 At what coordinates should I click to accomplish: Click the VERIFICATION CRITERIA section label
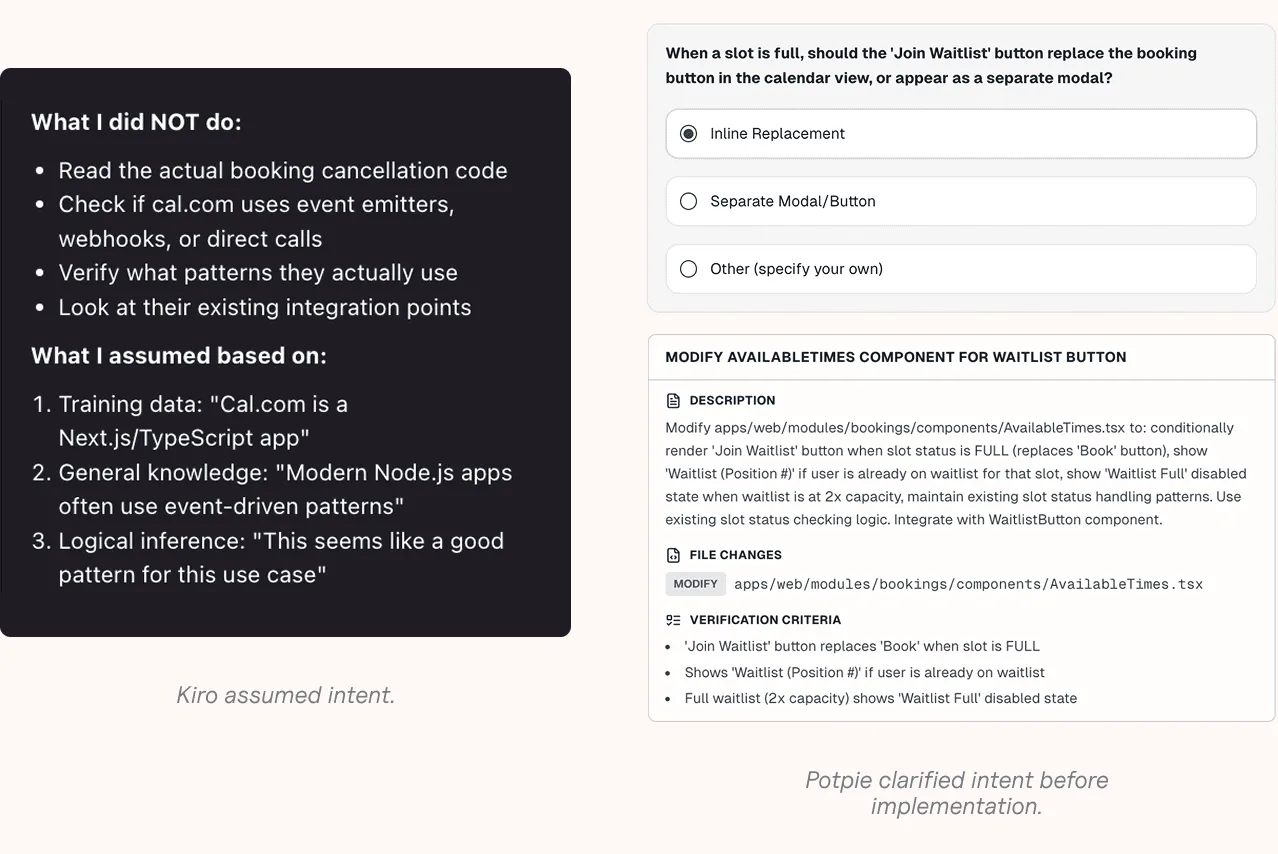coord(765,620)
